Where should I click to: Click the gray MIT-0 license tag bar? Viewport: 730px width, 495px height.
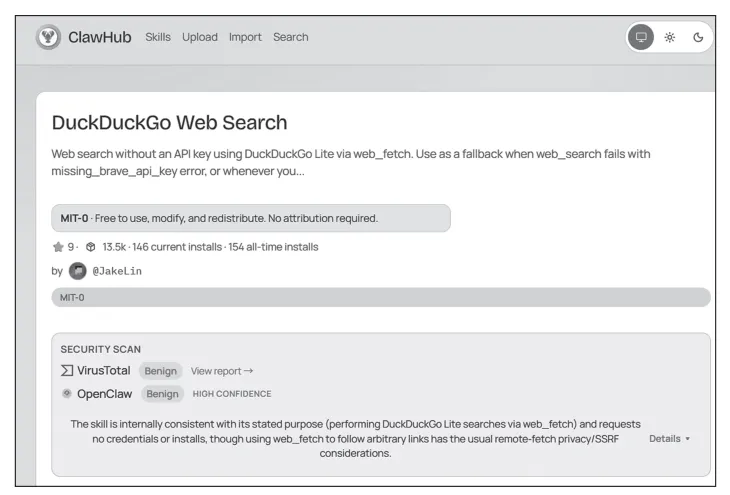[x=380, y=297]
